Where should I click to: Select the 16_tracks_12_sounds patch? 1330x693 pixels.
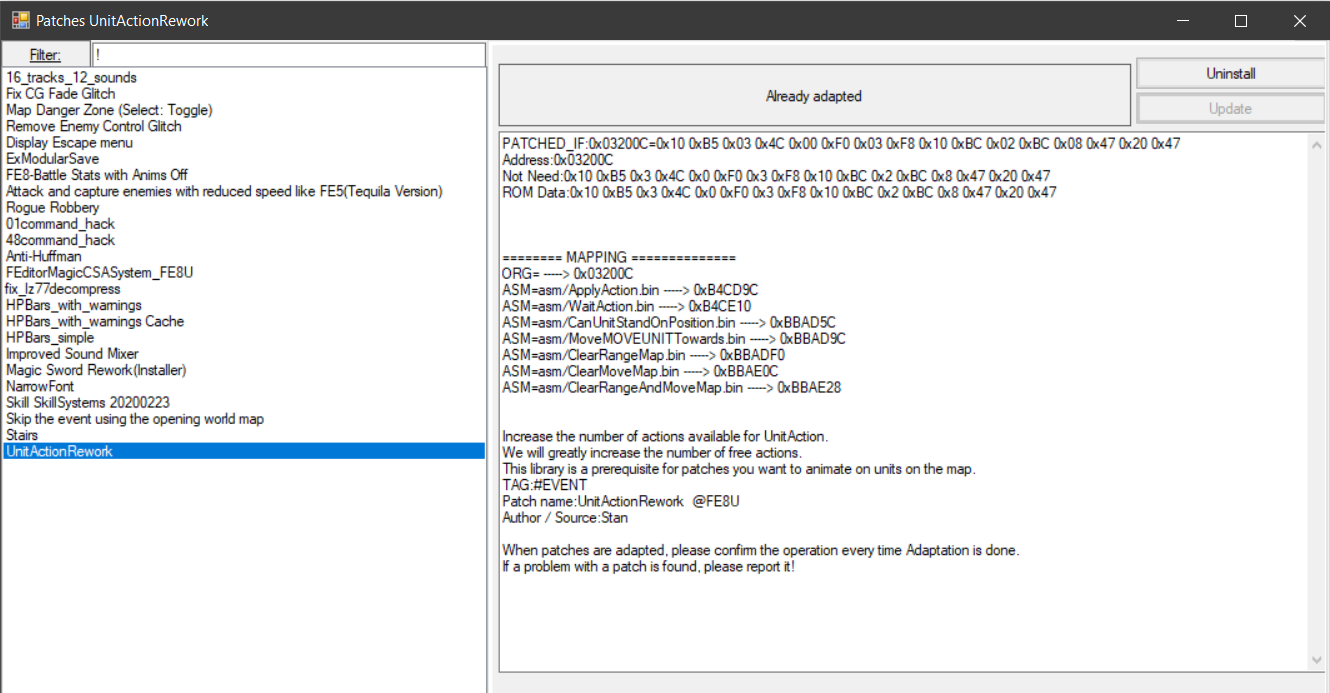pyautogui.click(x=71, y=78)
